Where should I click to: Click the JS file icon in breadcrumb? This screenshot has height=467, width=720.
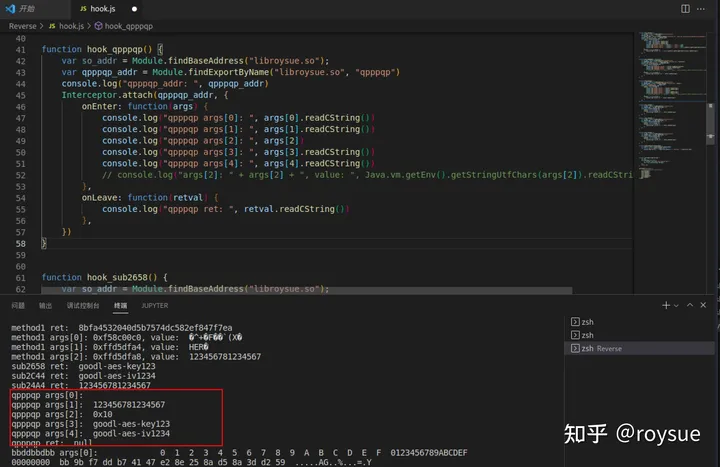pos(52,26)
